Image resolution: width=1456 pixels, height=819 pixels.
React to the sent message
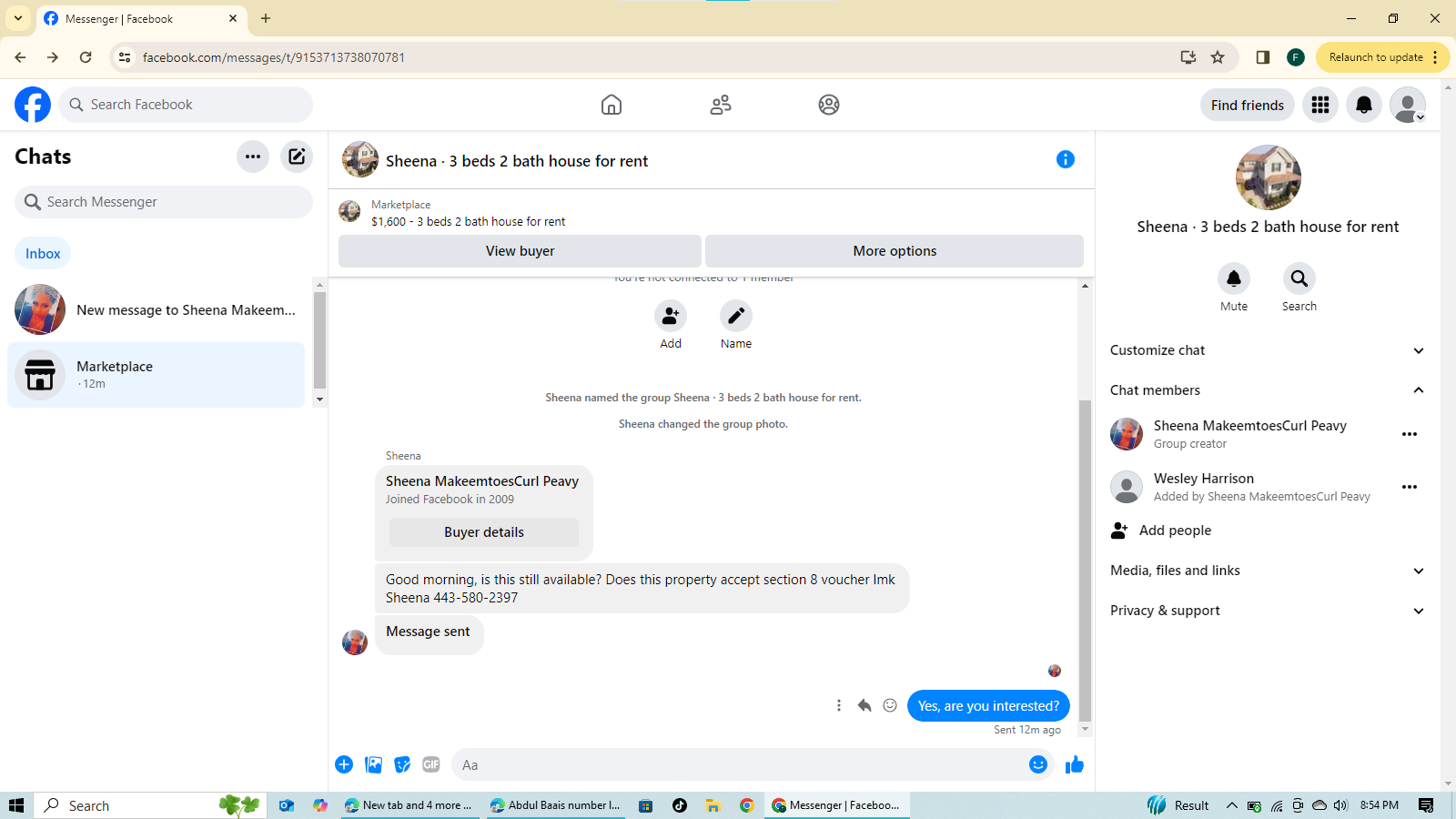point(890,706)
